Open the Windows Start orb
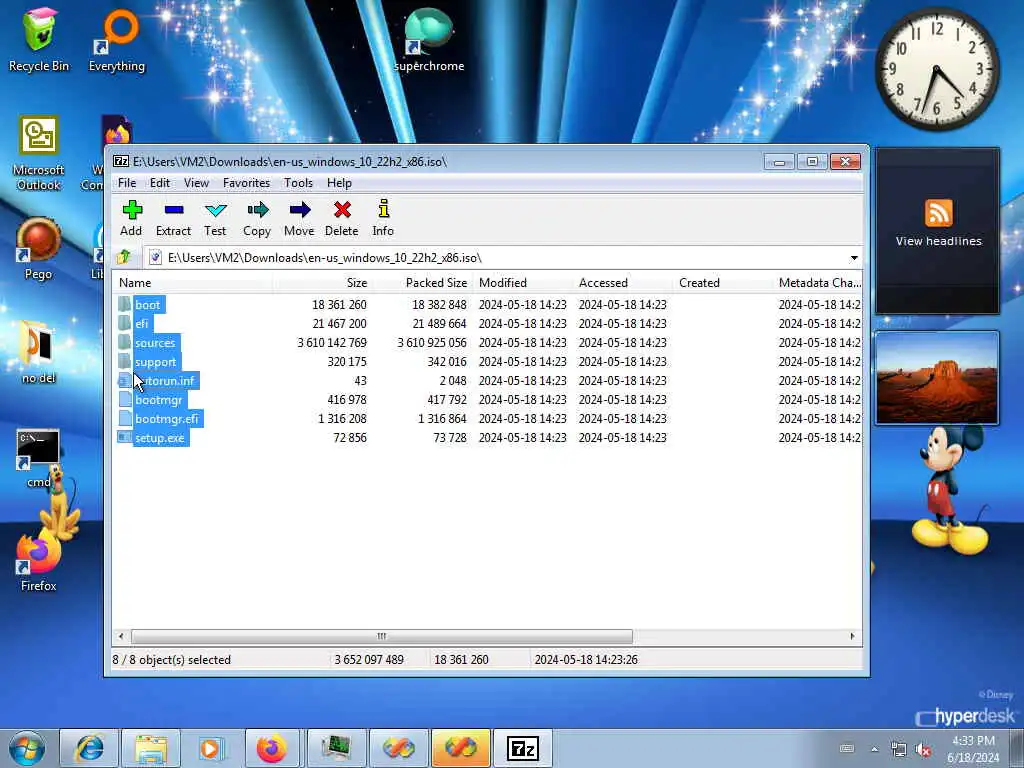This screenshot has height=768, width=1024. 27,749
